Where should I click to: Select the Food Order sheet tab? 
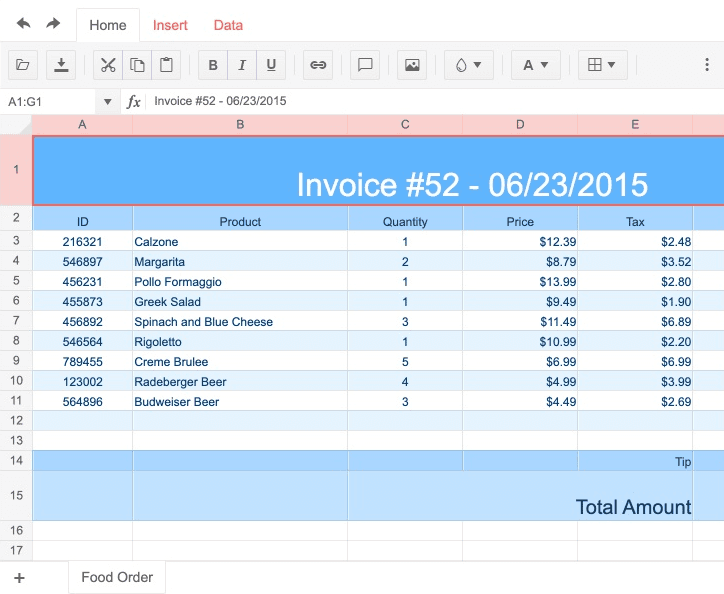[117, 577]
